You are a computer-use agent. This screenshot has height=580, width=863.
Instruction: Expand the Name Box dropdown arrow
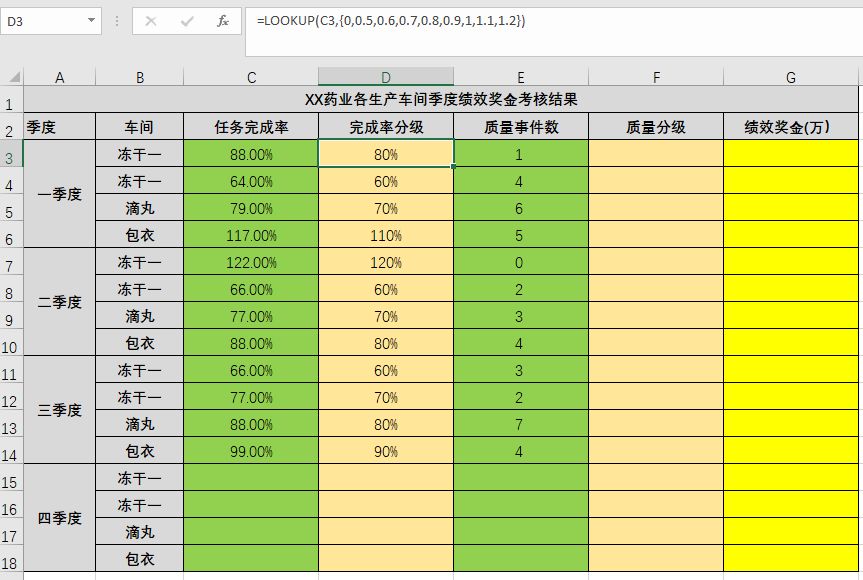coord(92,21)
